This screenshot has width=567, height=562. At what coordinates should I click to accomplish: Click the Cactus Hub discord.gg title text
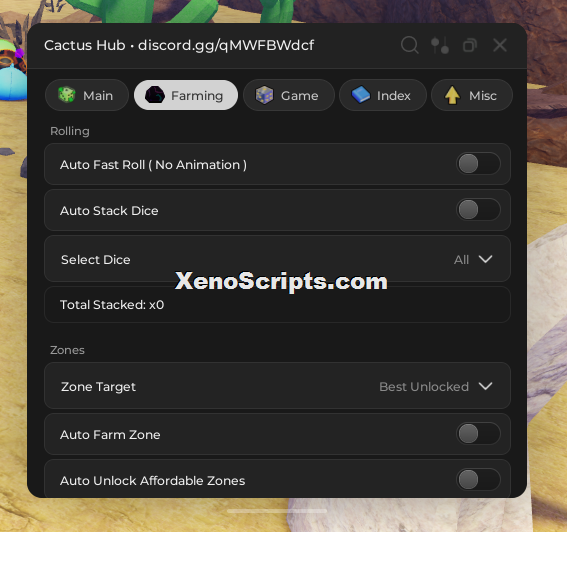(x=179, y=46)
